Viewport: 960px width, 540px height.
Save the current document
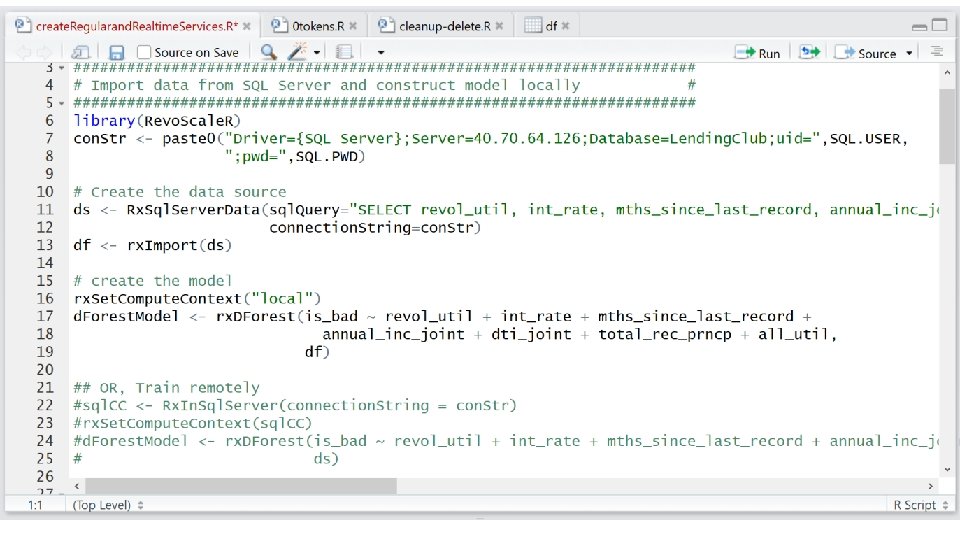(x=116, y=53)
